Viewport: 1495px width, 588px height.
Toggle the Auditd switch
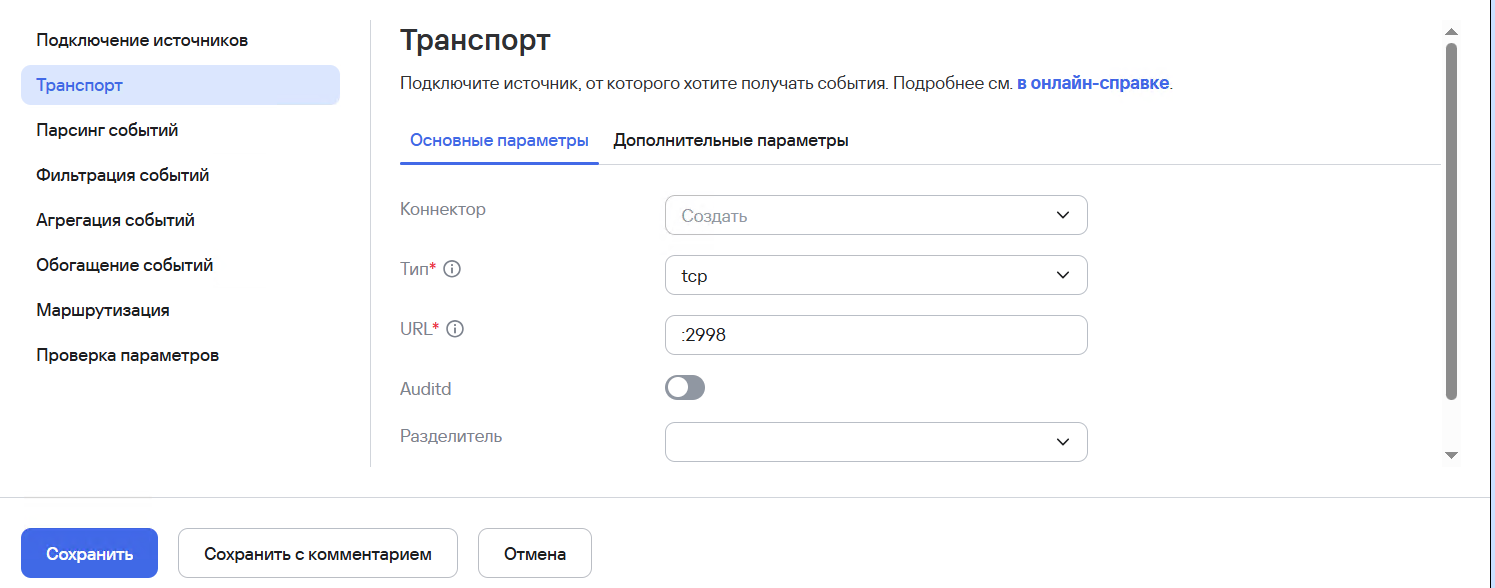point(685,388)
